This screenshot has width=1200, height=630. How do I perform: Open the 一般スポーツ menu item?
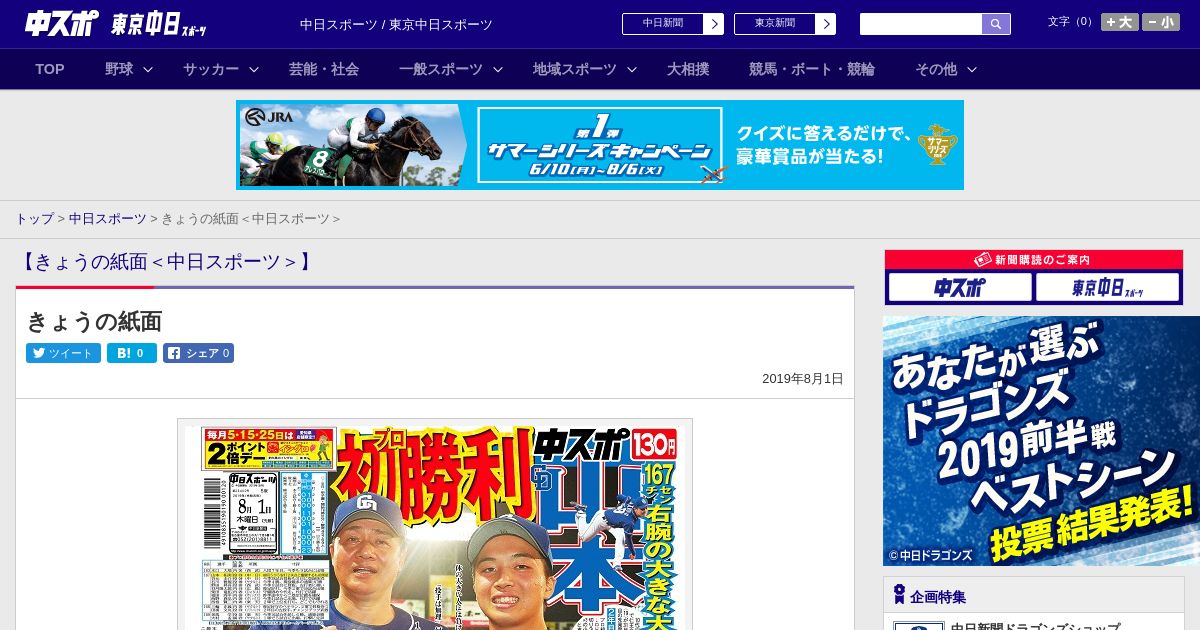click(441, 69)
